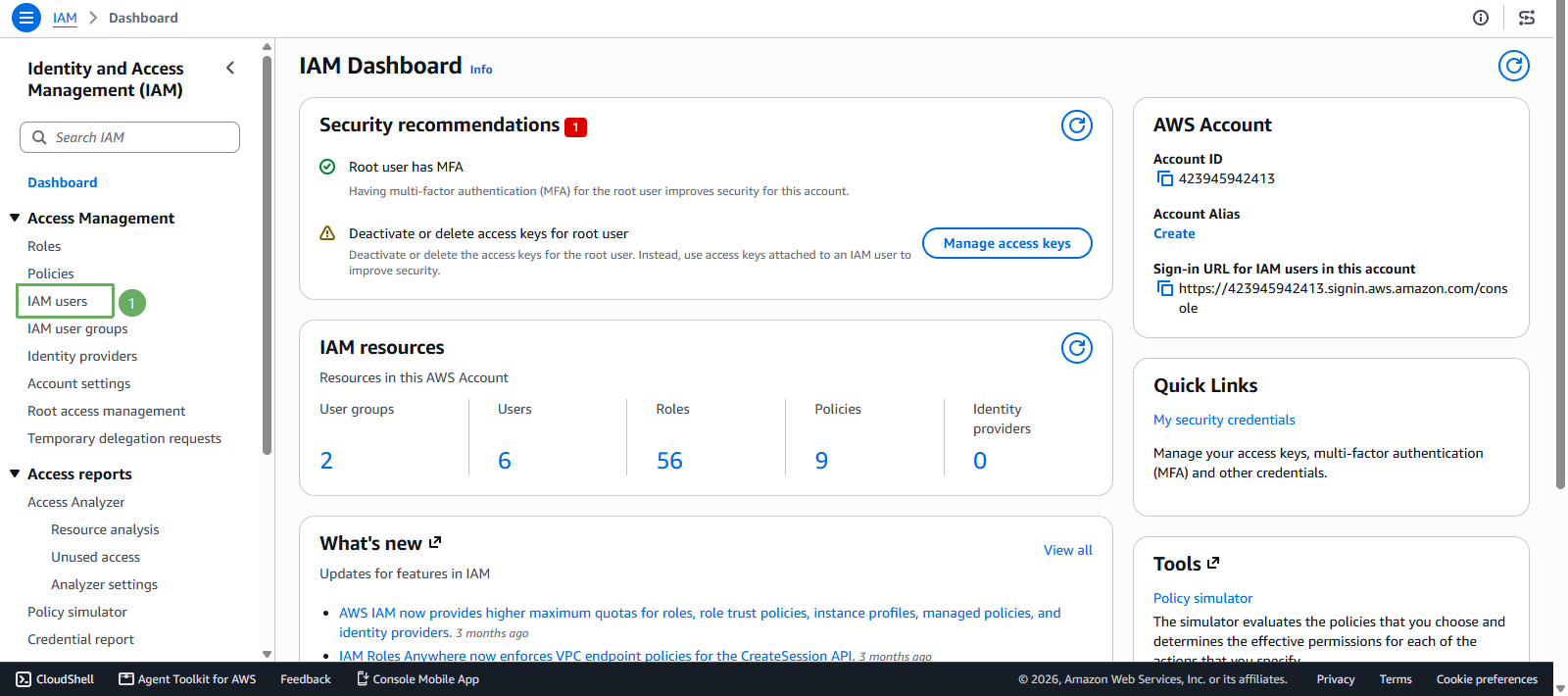Click the CloudShell terminal icon
Screen dimensions: 1568x696
pyautogui.click(x=24, y=679)
